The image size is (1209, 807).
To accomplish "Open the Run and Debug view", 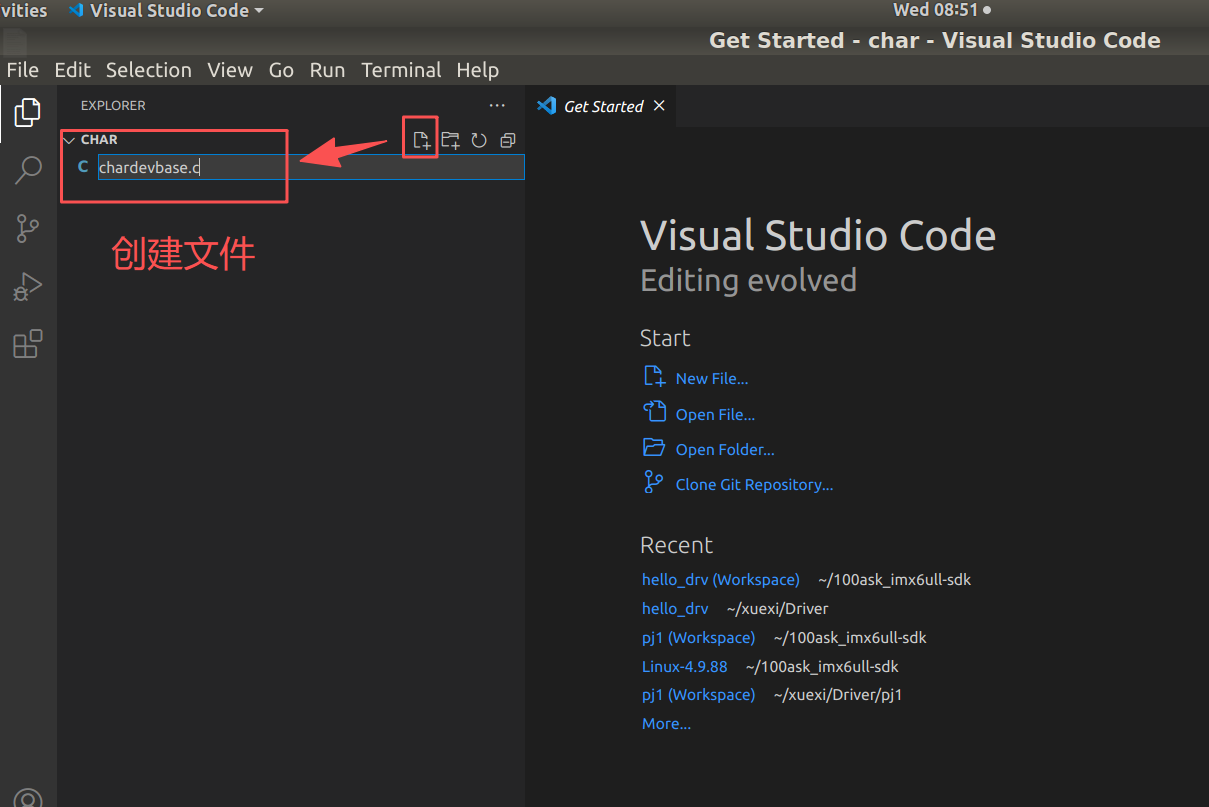I will pyautogui.click(x=28, y=287).
